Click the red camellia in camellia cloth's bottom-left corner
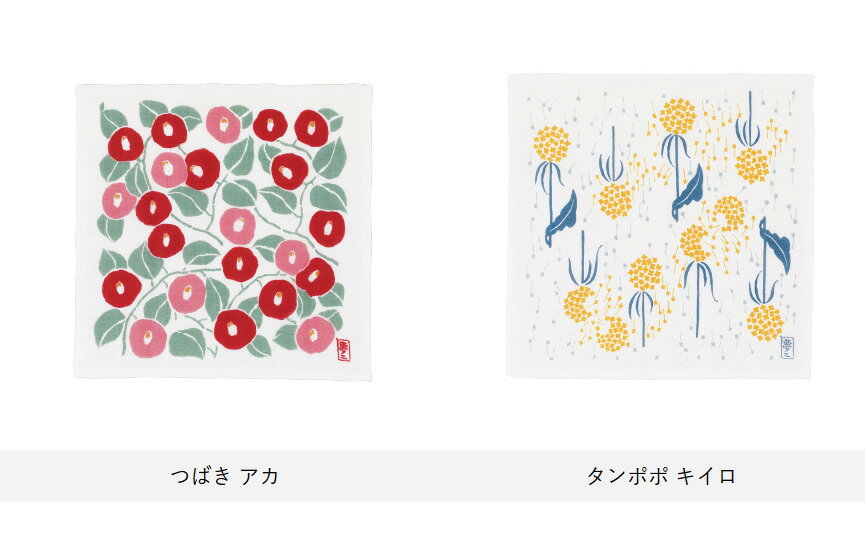Image resolution: width=865 pixels, height=543 pixels. [121, 289]
